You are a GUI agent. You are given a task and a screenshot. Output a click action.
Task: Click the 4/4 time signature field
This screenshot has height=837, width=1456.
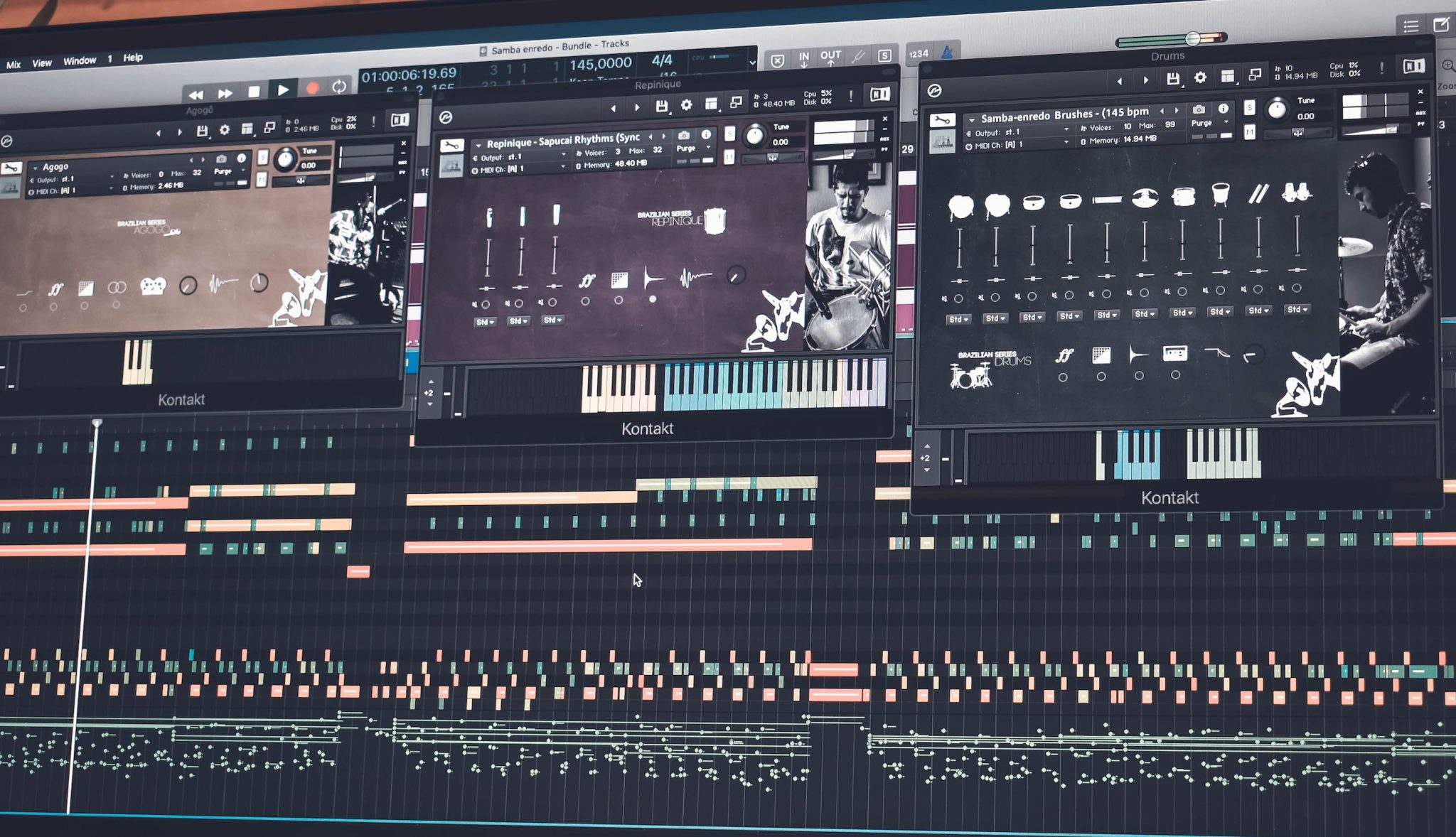point(662,60)
